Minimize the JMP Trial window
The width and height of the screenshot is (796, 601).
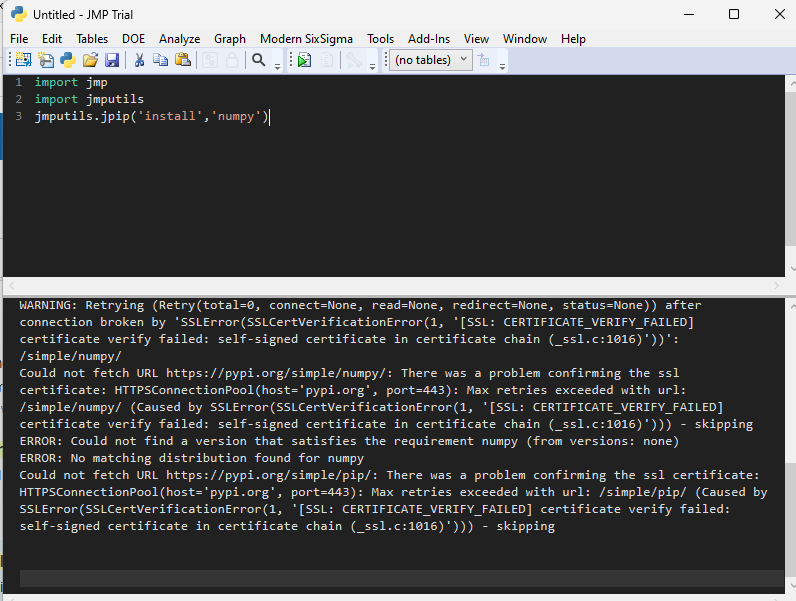[x=689, y=14]
